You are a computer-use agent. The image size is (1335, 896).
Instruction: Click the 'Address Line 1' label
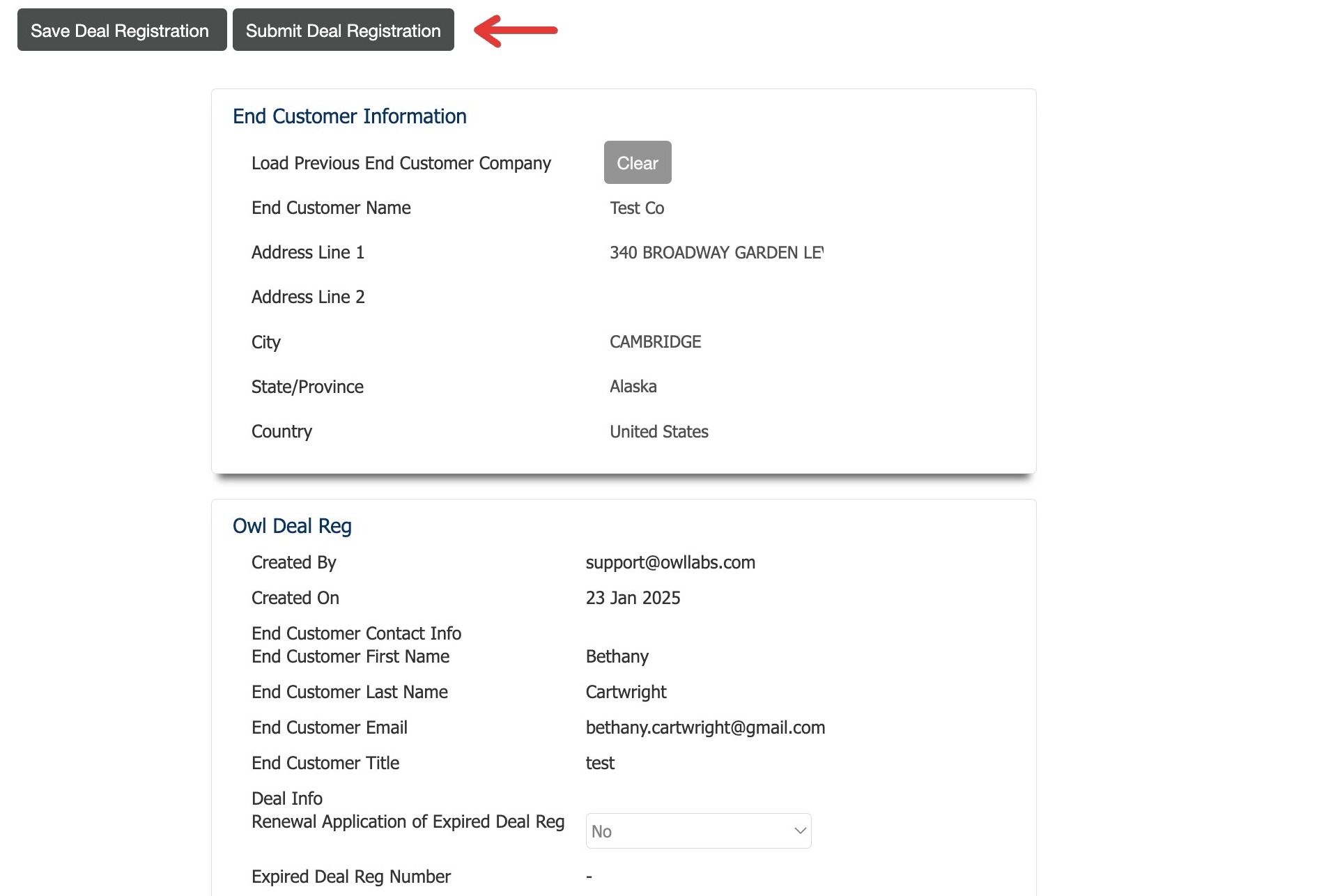(x=308, y=252)
